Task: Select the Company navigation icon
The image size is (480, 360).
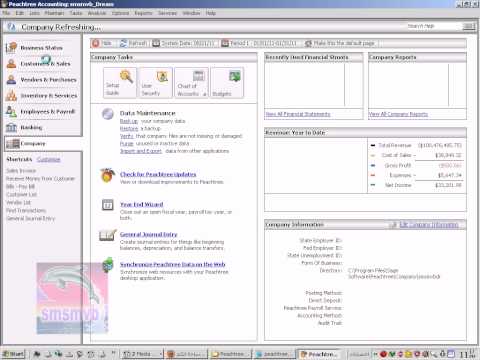Action: pyautogui.click(x=13, y=144)
